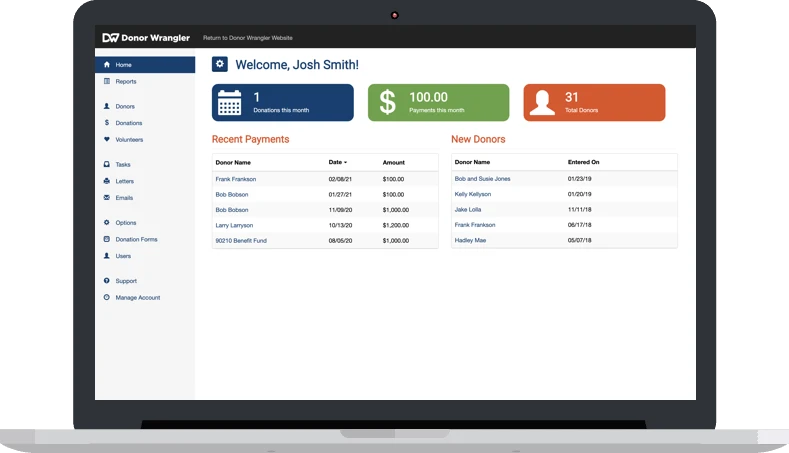Click the green Payments this month card
The width and height of the screenshot is (789, 453).
(x=438, y=103)
